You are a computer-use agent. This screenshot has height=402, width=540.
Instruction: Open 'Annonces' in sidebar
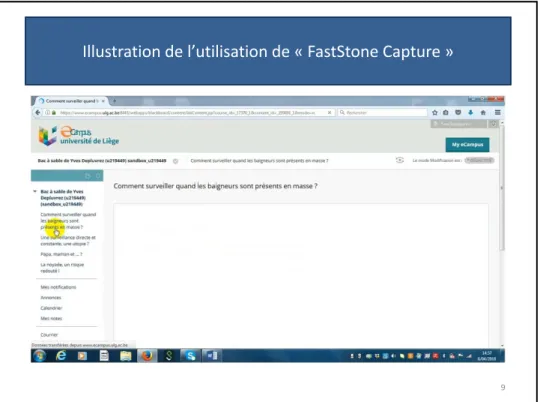51,298
